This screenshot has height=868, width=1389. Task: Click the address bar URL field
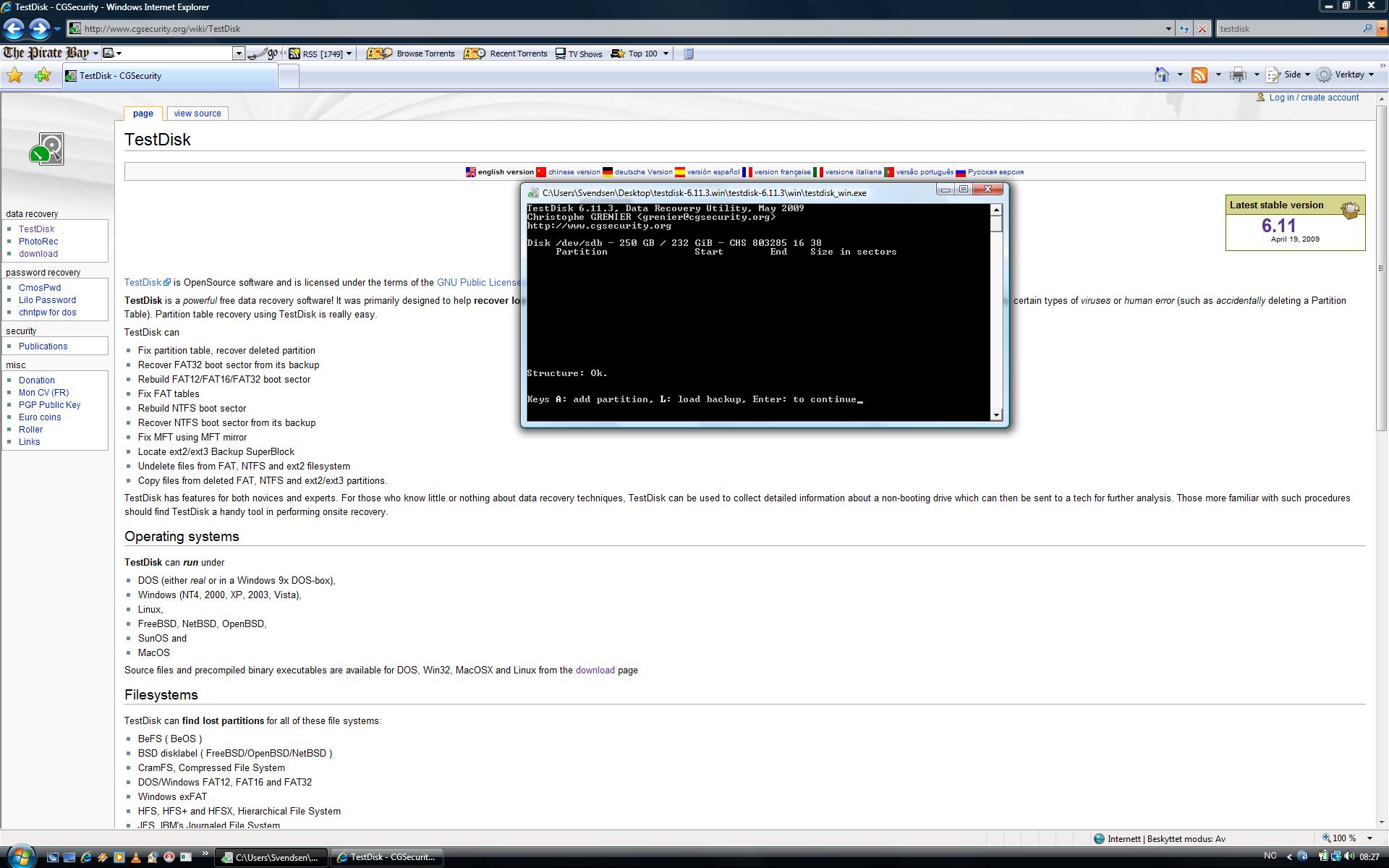[x=622, y=29]
